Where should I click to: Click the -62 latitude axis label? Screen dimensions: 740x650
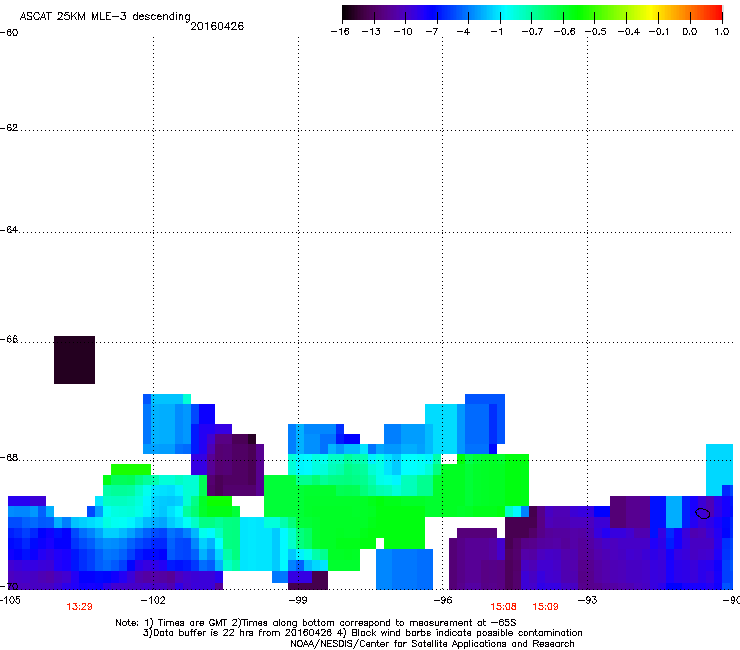(9, 128)
